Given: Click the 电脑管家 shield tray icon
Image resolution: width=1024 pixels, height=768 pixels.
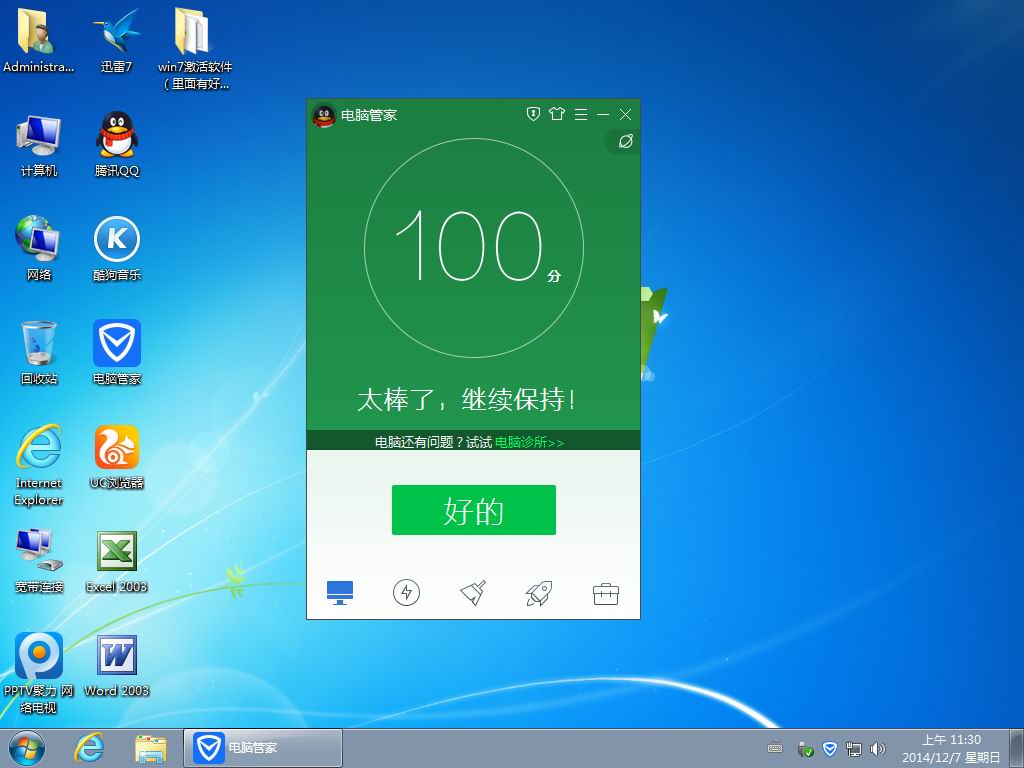Looking at the screenshot, I should (829, 748).
